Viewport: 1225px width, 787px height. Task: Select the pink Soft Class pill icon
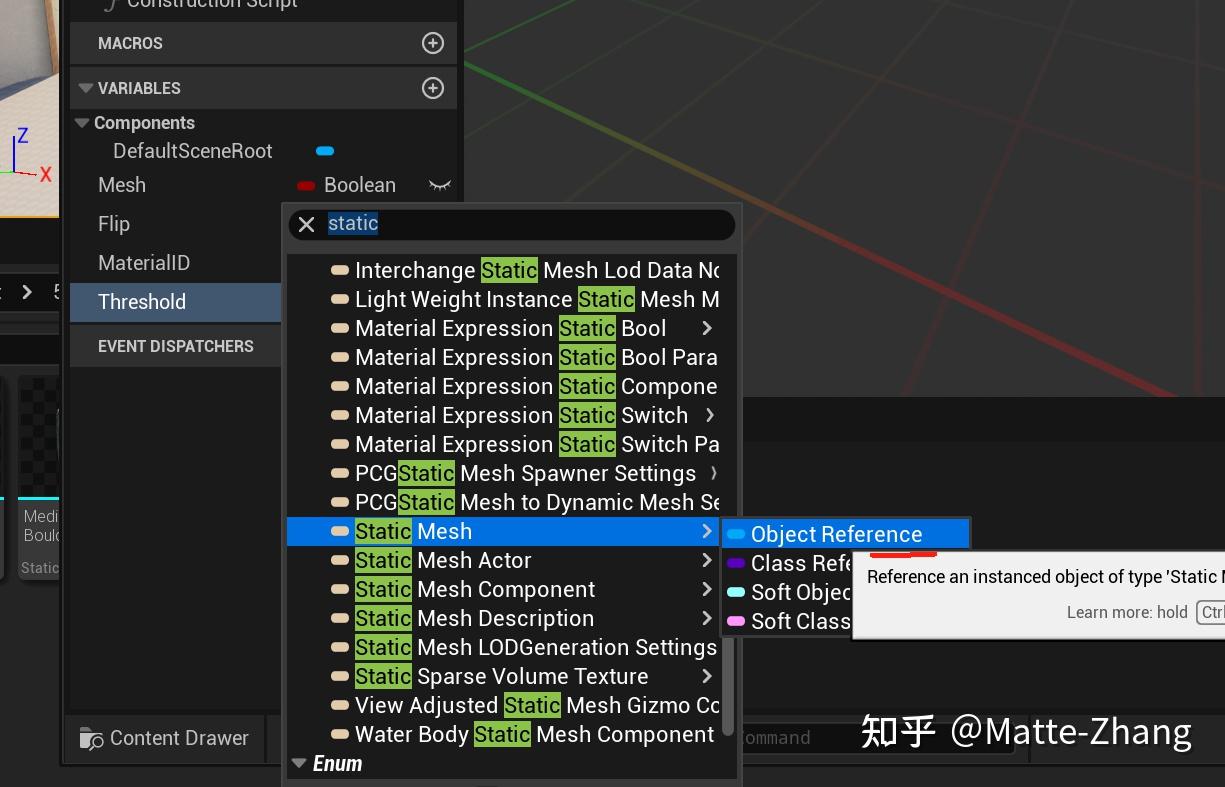[737, 621]
